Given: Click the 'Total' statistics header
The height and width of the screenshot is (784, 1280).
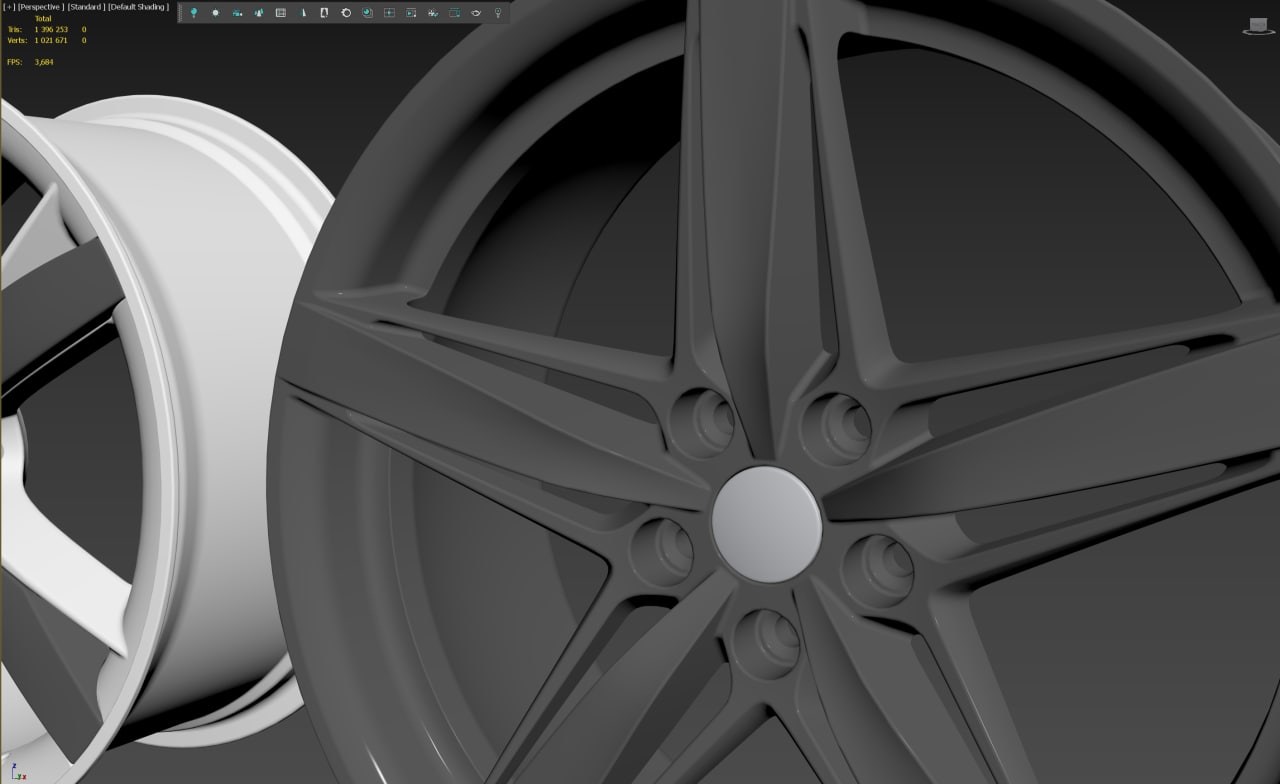Looking at the screenshot, I should coord(43,18).
